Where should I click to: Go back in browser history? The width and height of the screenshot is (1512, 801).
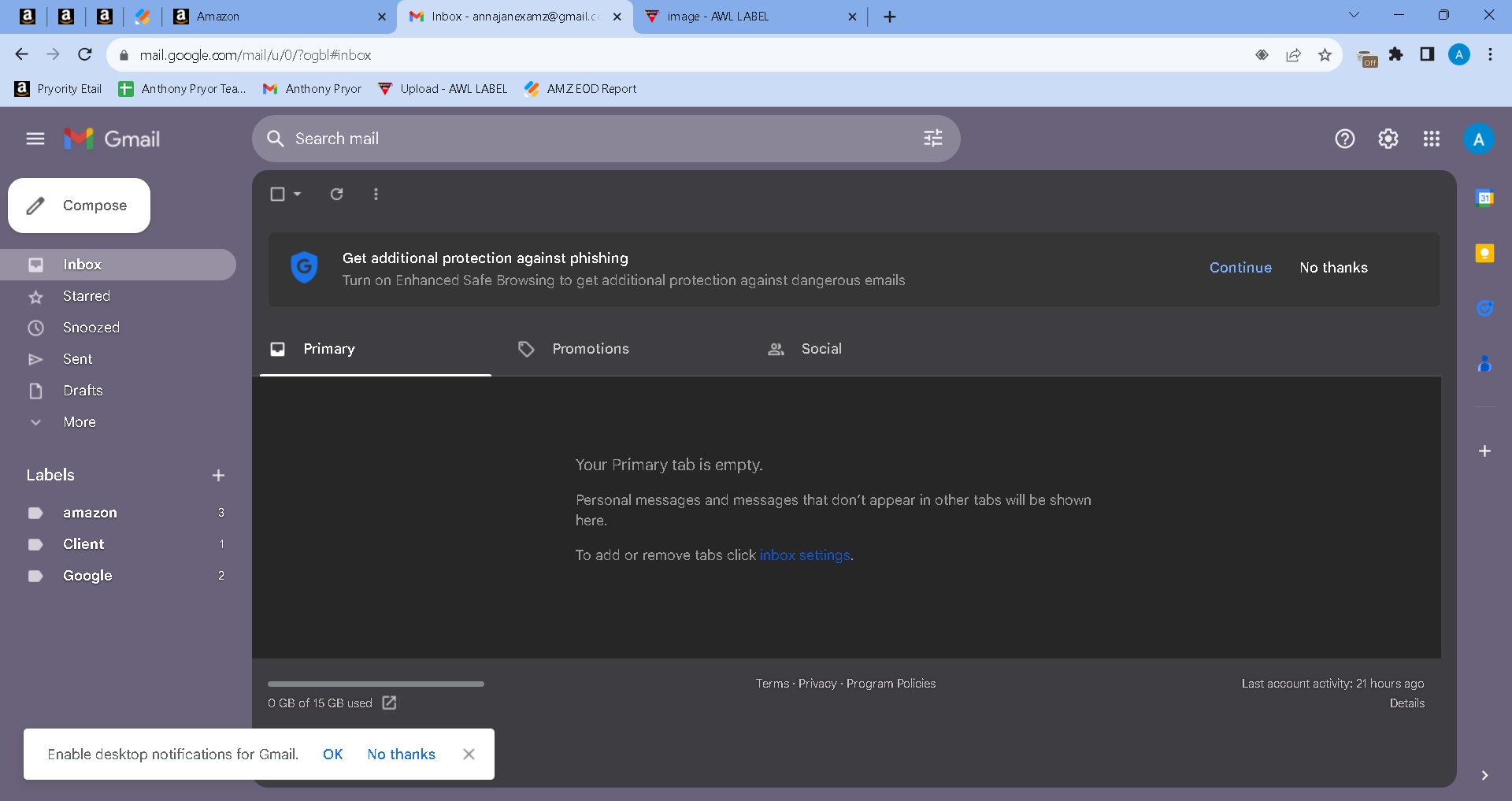coord(21,54)
